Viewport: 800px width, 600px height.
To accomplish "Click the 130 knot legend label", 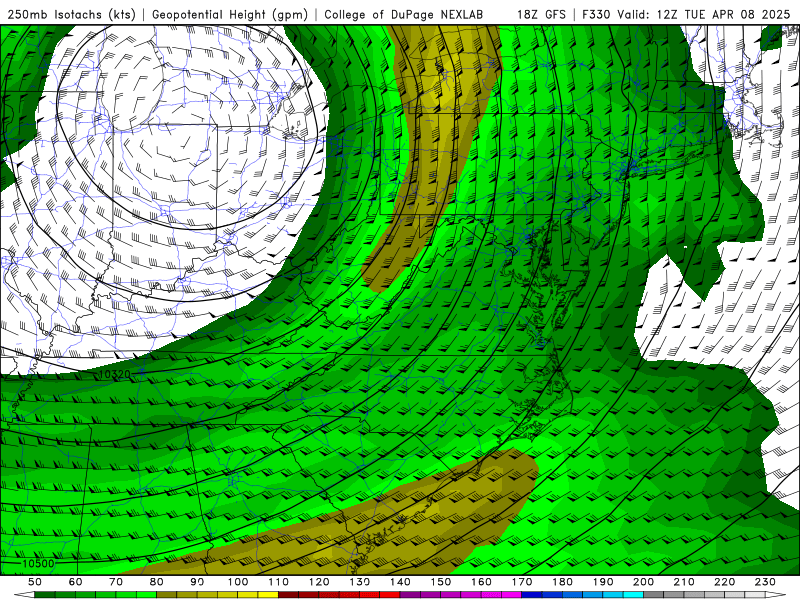I will click(360, 582).
